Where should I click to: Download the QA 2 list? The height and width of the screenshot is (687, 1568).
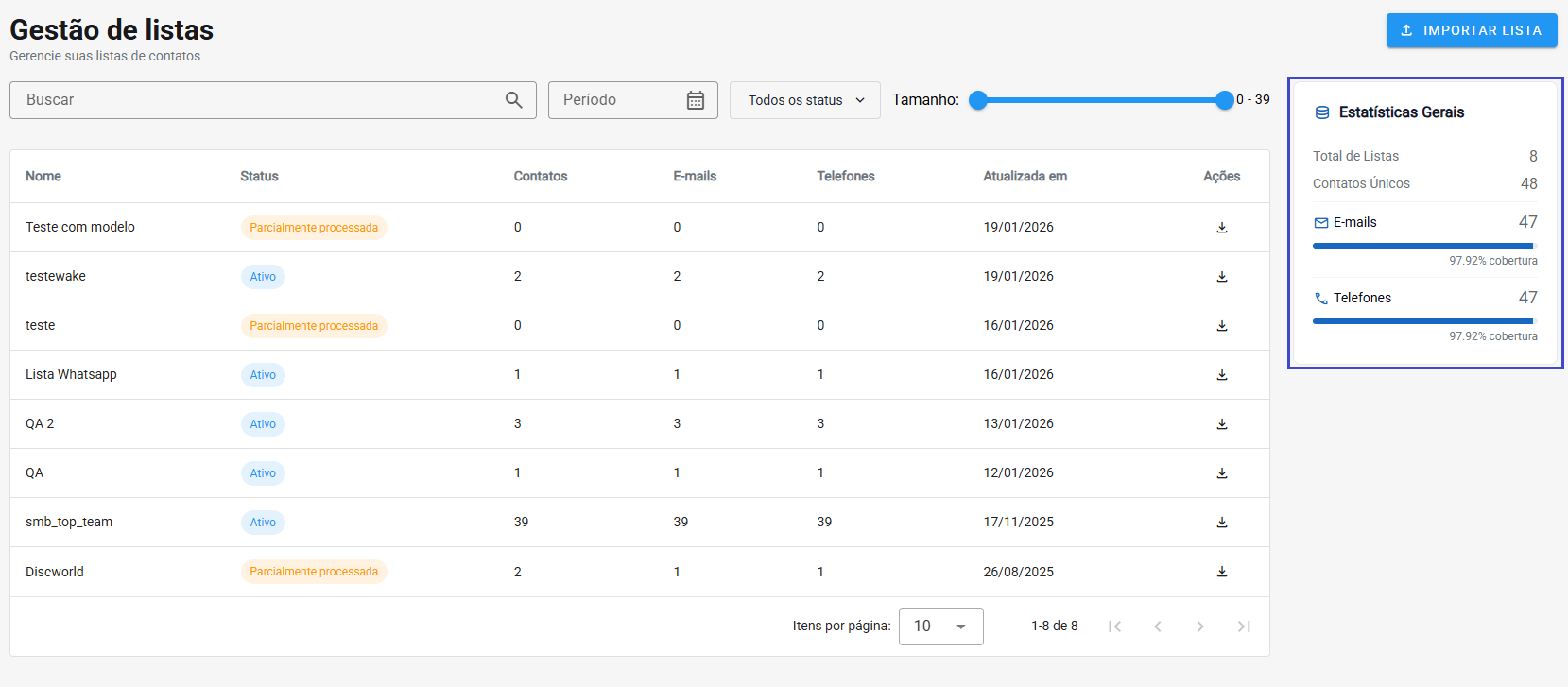[1221, 424]
